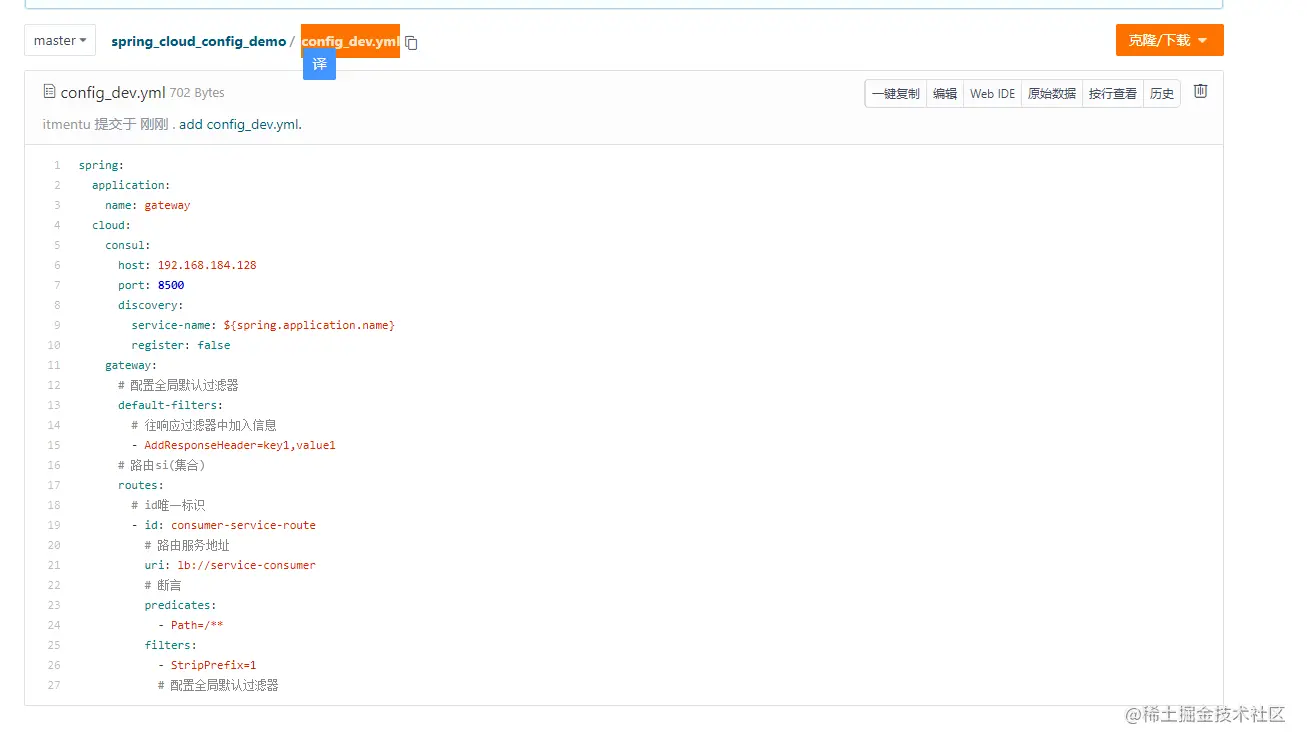Delete file with trash icon
This screenshot has width=1307, height=746.
[x=1201, y=91]
